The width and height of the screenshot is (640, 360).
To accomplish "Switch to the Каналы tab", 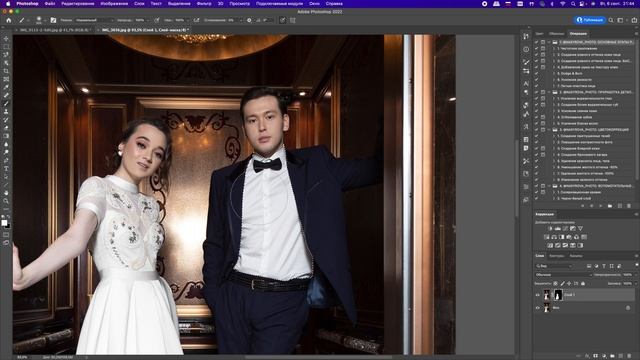I will tap(576, 256).
